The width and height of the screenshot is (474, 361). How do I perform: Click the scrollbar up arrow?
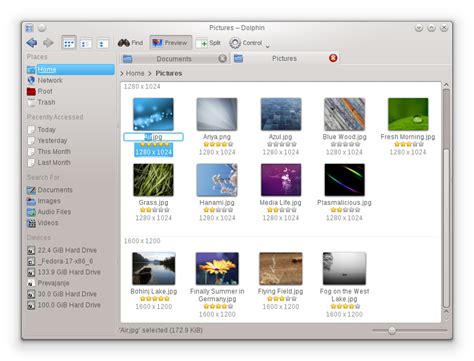point(446,85)
